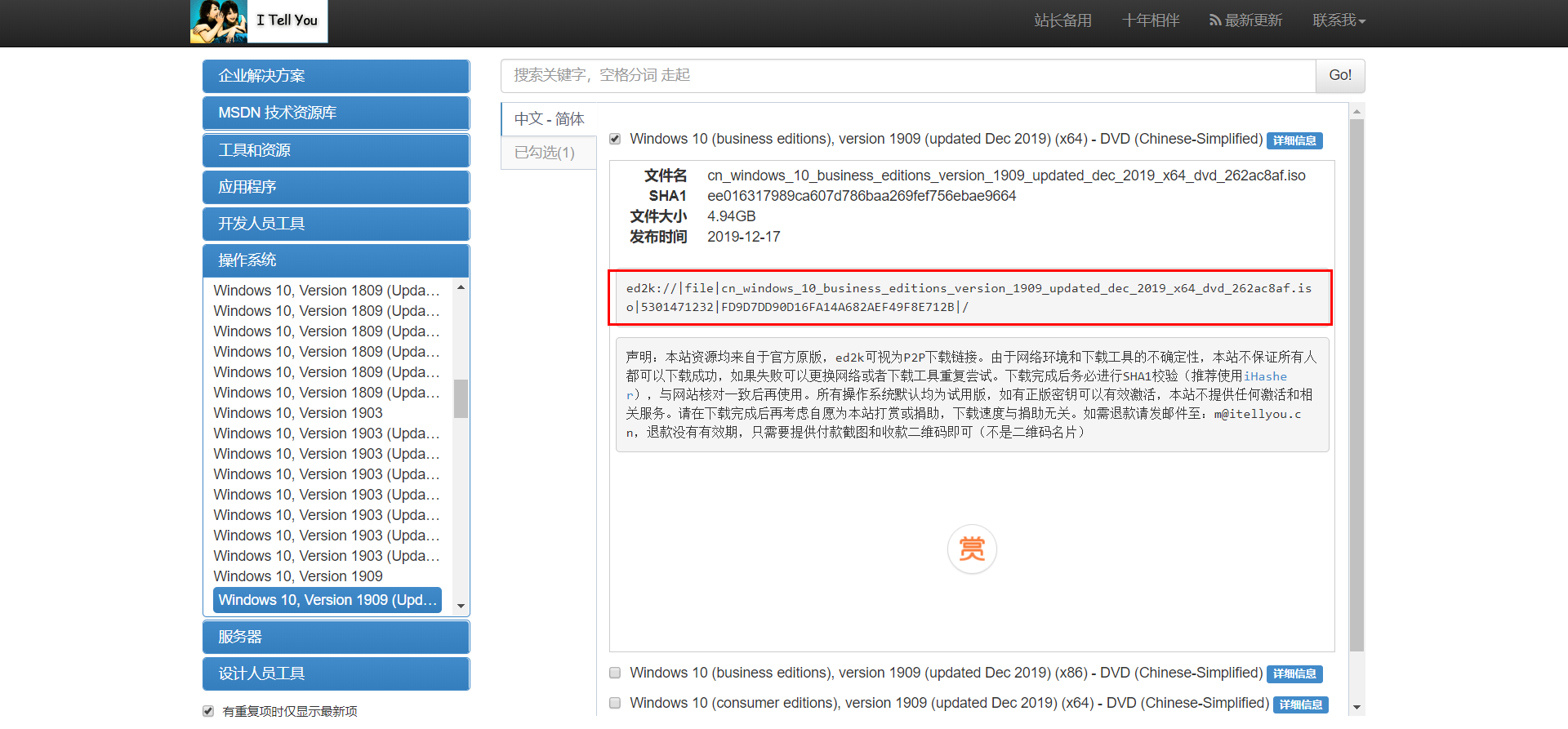
Task: Select the 中文 - 简体 language tab
Action: (549, 119)
